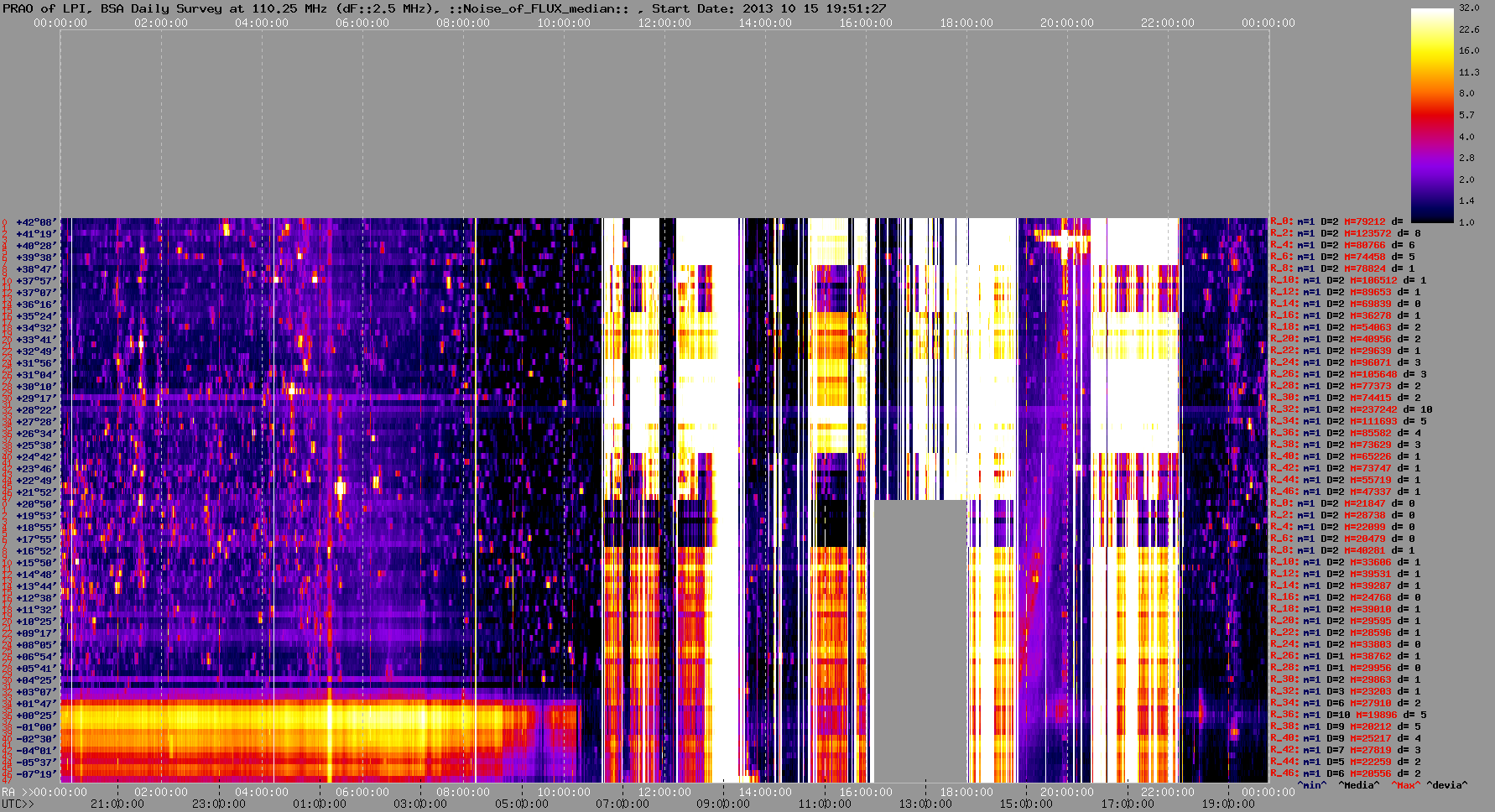1495x812 pixels.
Task: Click 18:00:00 on the top time axis
Action: point(966,23)
